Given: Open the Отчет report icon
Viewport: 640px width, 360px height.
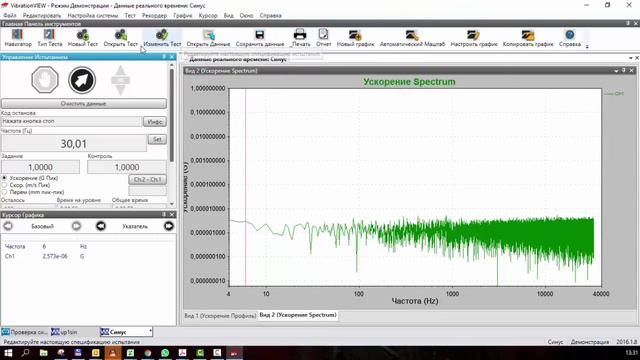Looking at the screenshot, I should (x=323, y=38).
